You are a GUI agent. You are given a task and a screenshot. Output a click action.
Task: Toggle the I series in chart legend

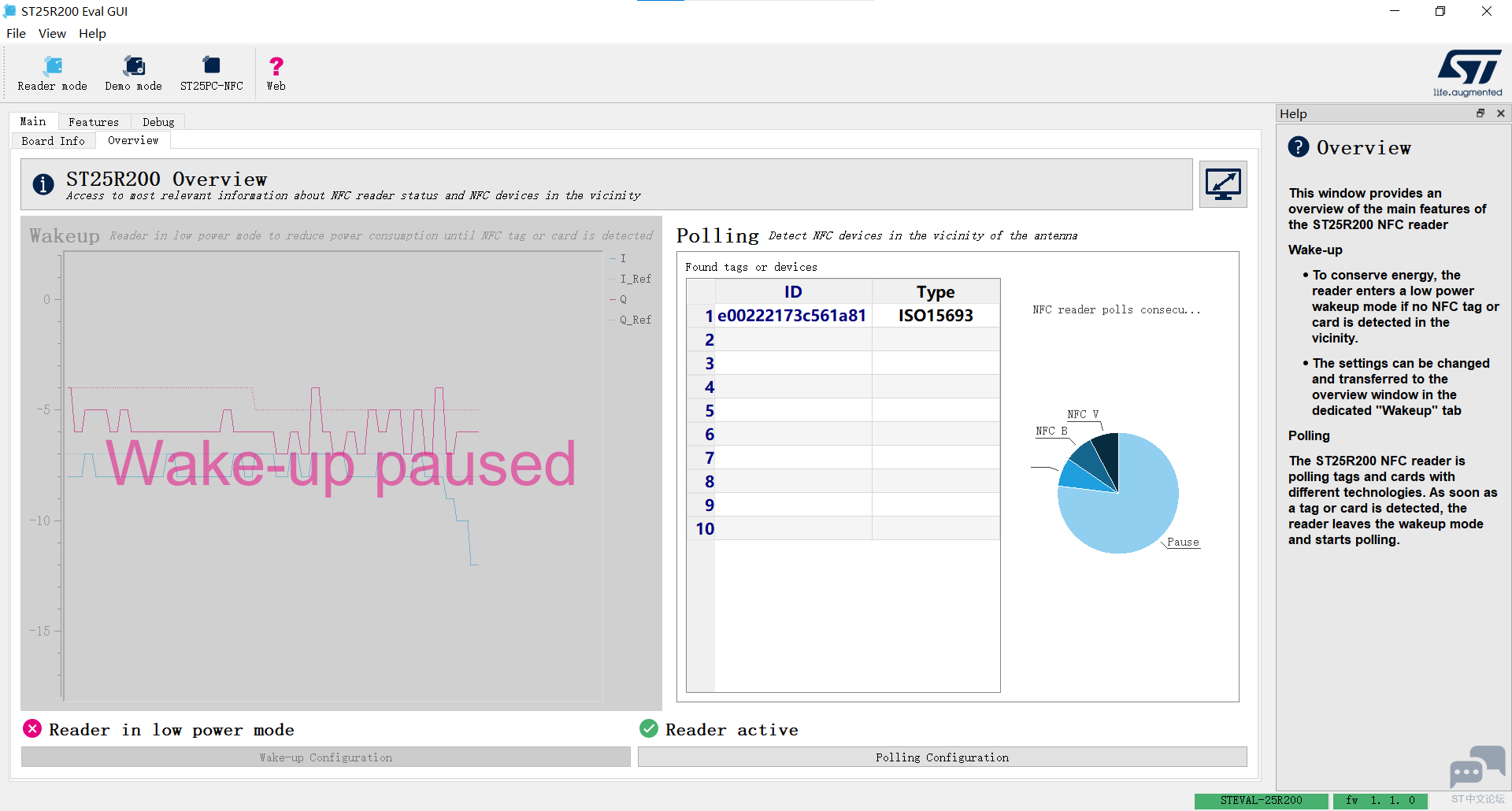tap(618, 258)
